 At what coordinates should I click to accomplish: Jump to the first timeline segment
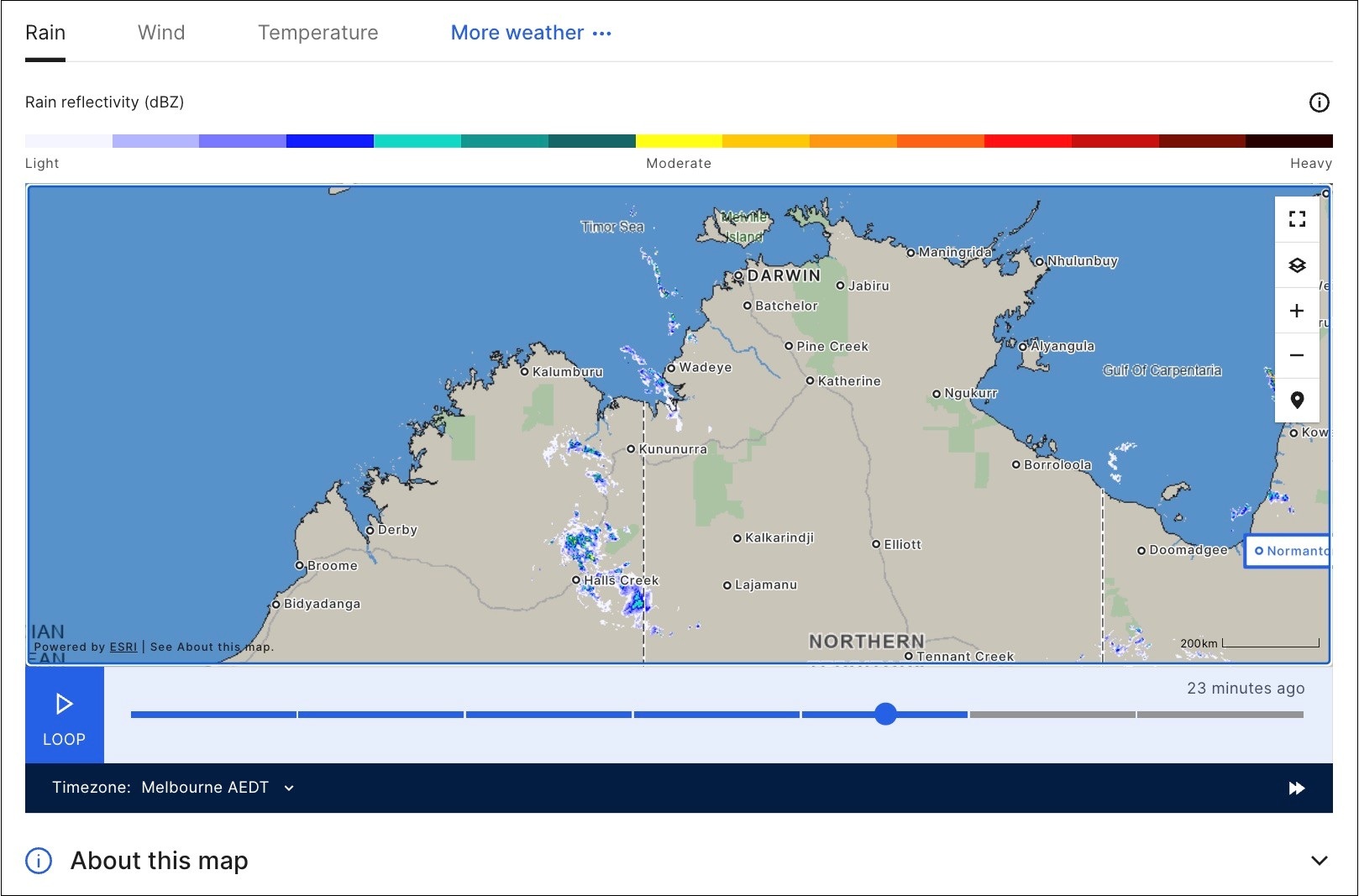coord(213,715)
